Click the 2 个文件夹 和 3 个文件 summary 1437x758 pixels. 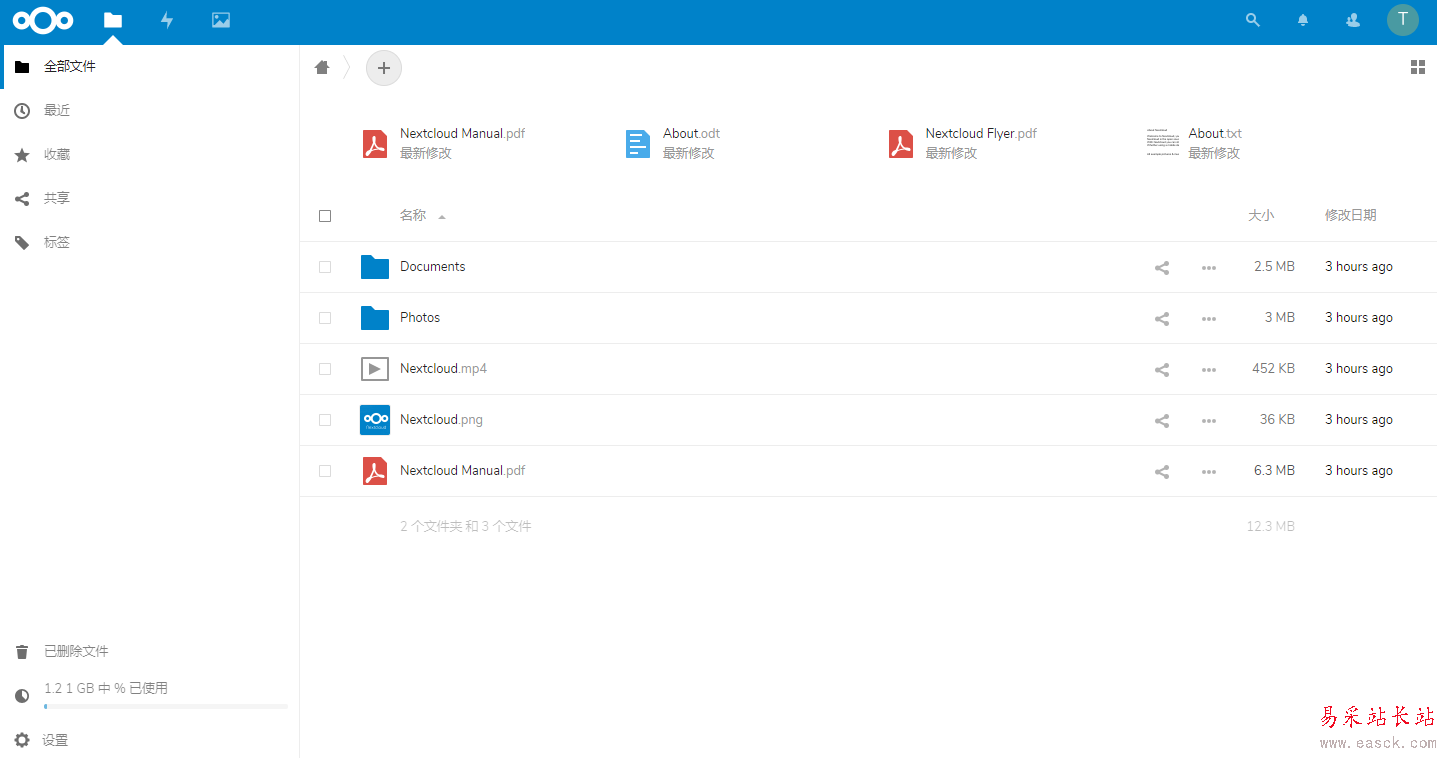[466, 526]
